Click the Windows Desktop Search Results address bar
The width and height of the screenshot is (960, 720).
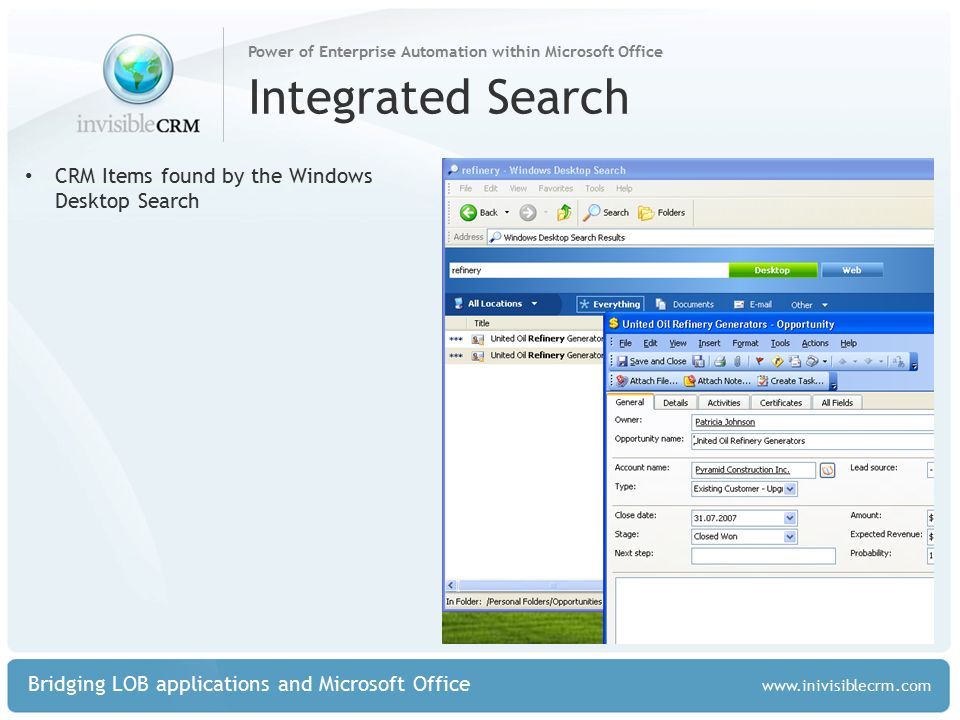pyautogui.click(x=710, y=238)
